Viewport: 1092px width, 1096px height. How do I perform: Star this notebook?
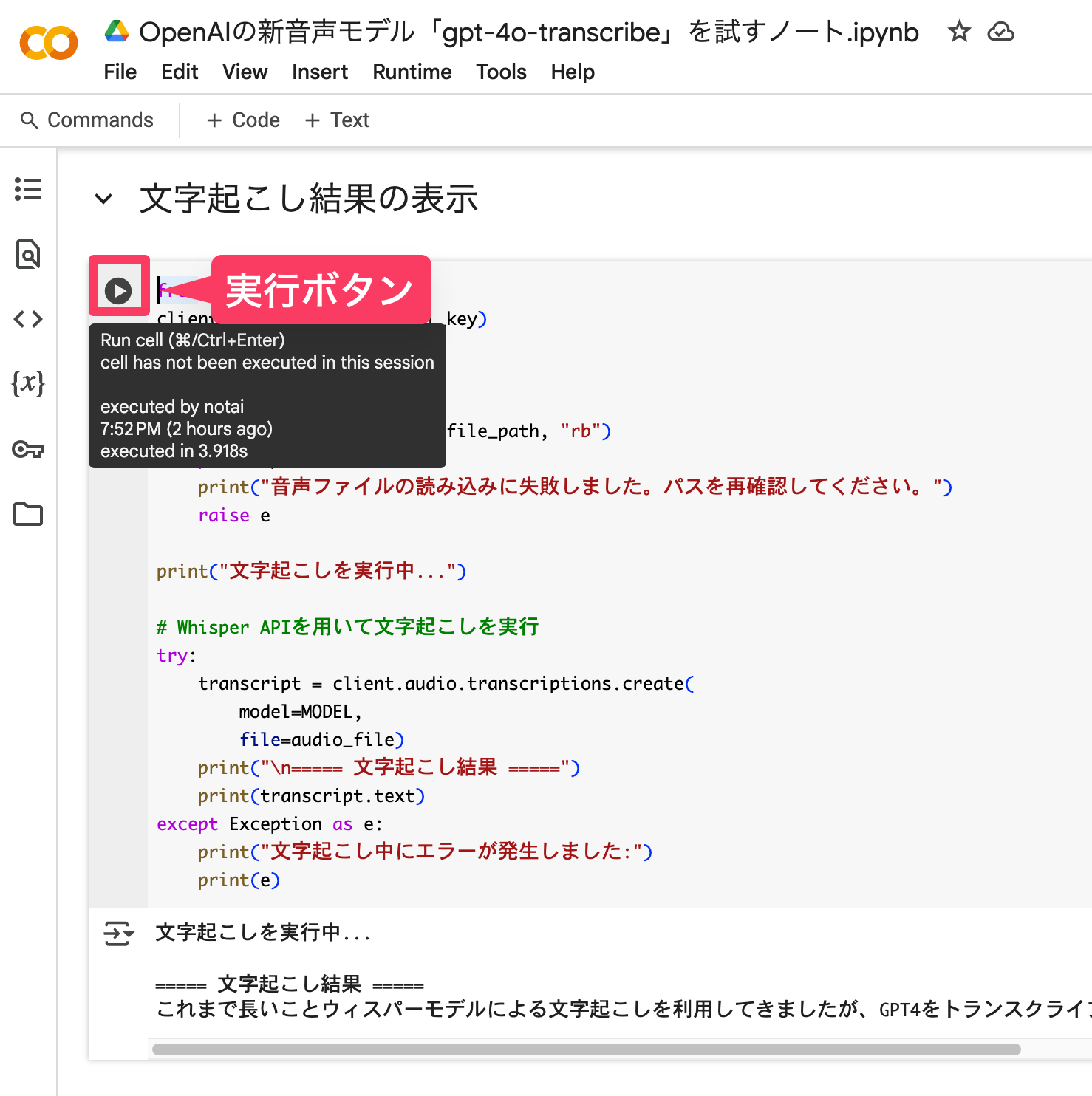click(959, 32)
